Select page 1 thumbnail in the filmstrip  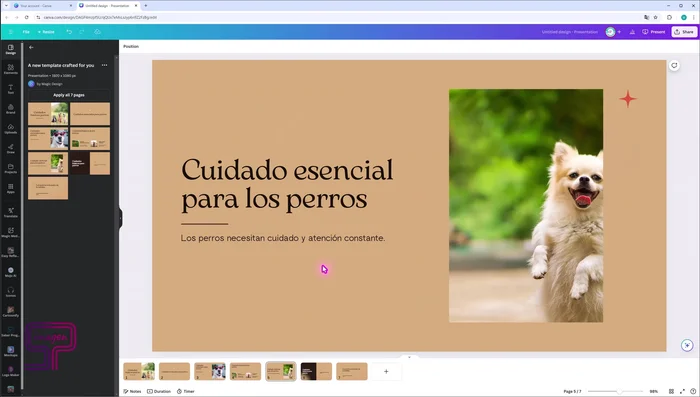click(139, 372)
